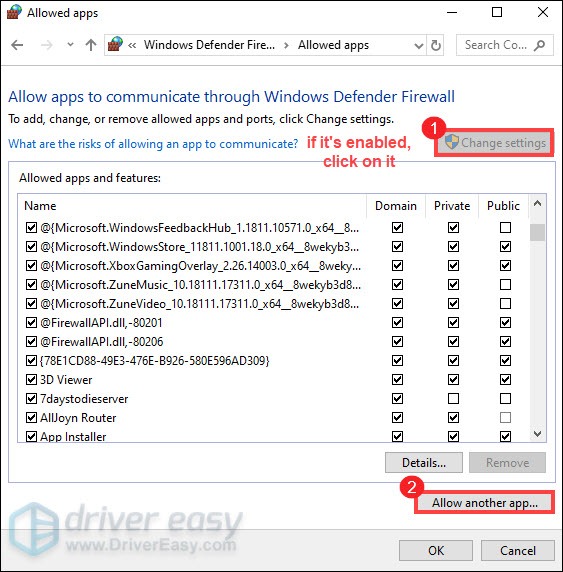Enable Public for WindowsFeedbackHub
The image size is (563, 572).
coord(505,228)
